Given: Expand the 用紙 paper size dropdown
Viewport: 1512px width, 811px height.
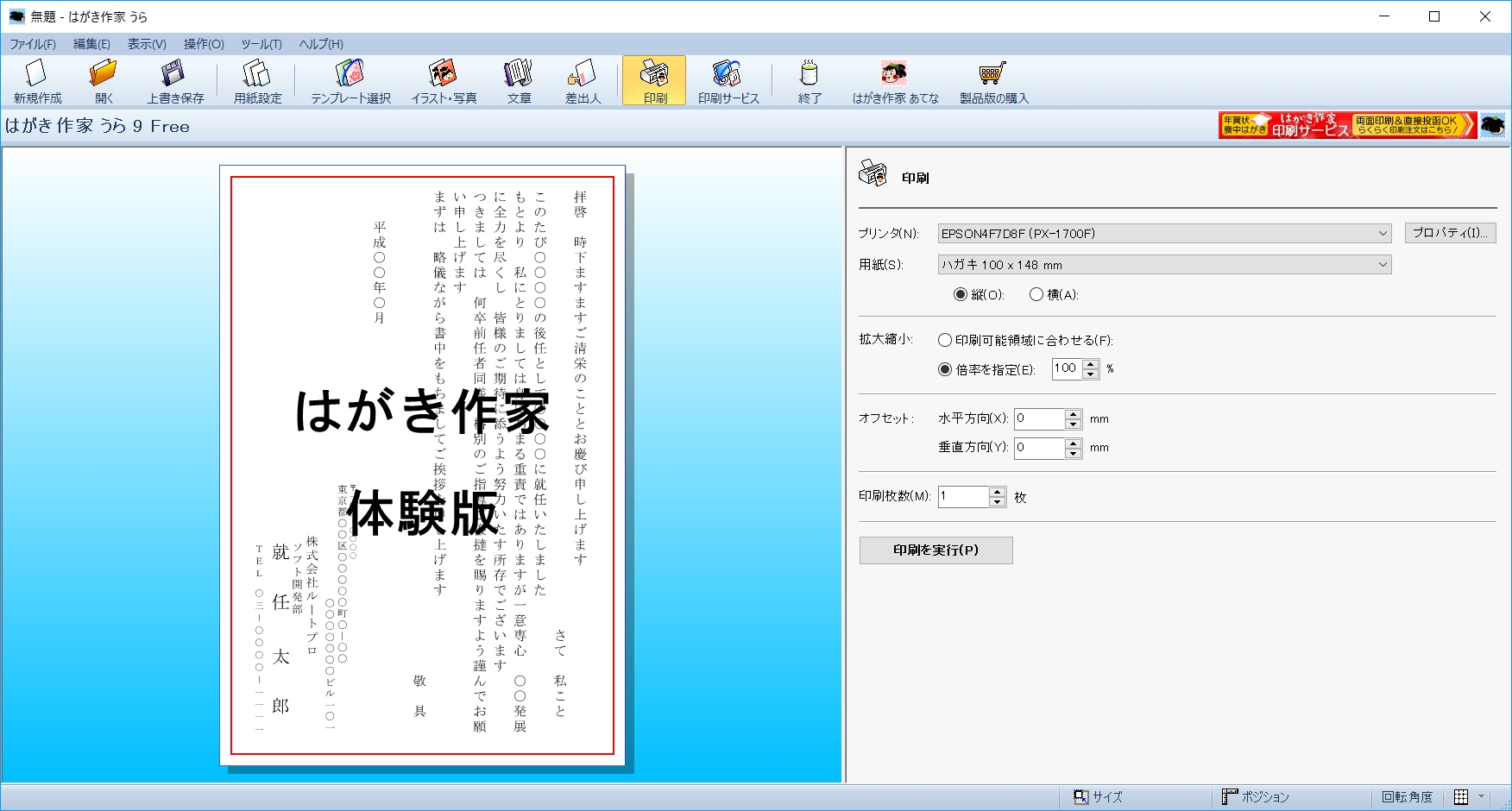Looking at the screenshot, I should (1383, 265).
